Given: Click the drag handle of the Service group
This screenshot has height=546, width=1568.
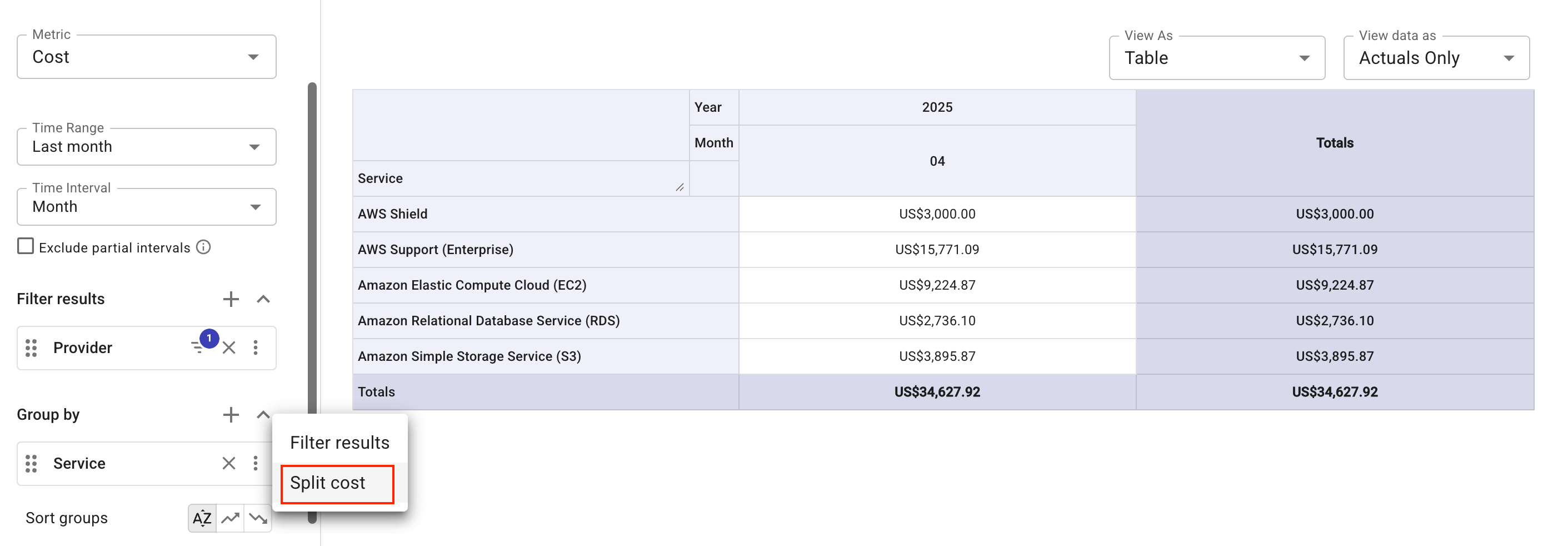Looking at the screenshot, I should pyautogui.click(x=31, y=463).
